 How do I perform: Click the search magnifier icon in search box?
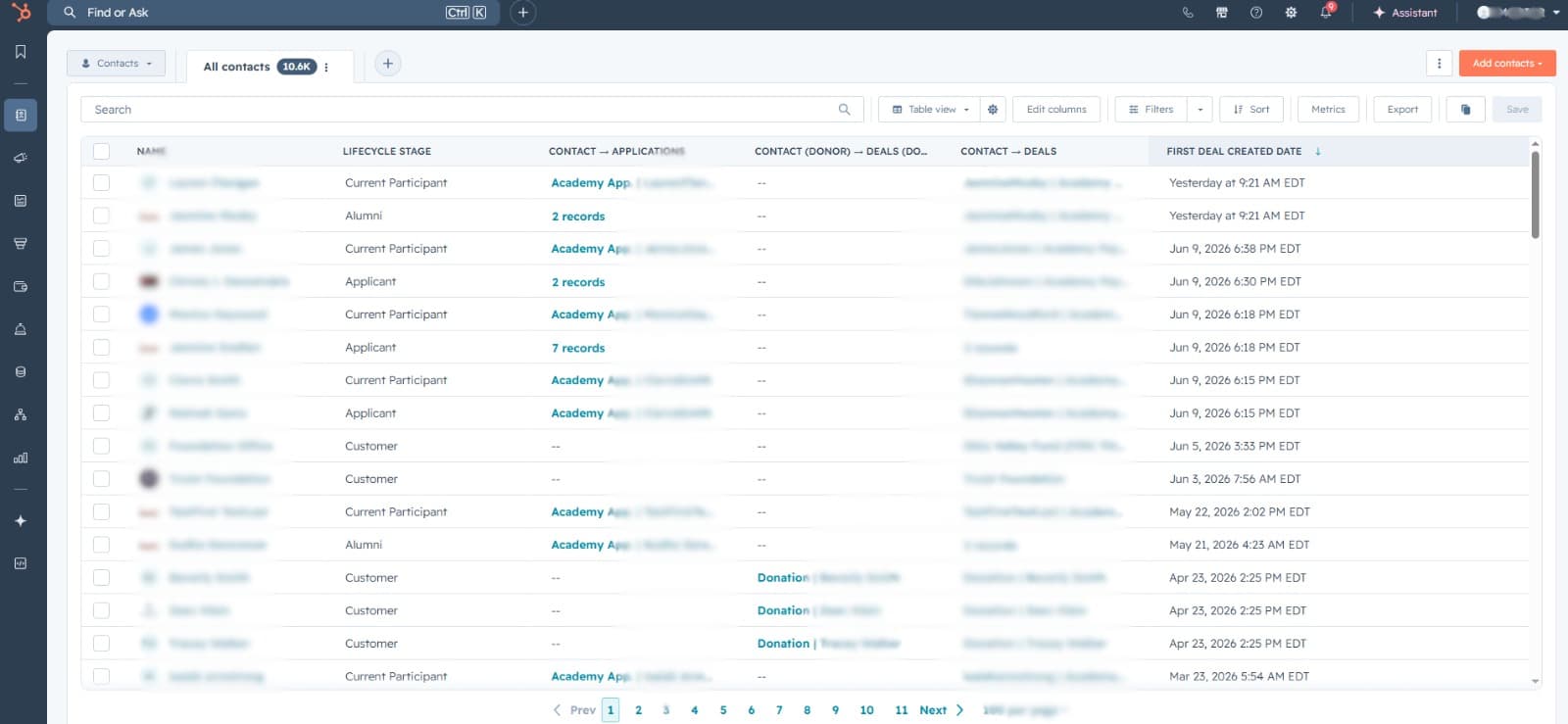[845, 110]
